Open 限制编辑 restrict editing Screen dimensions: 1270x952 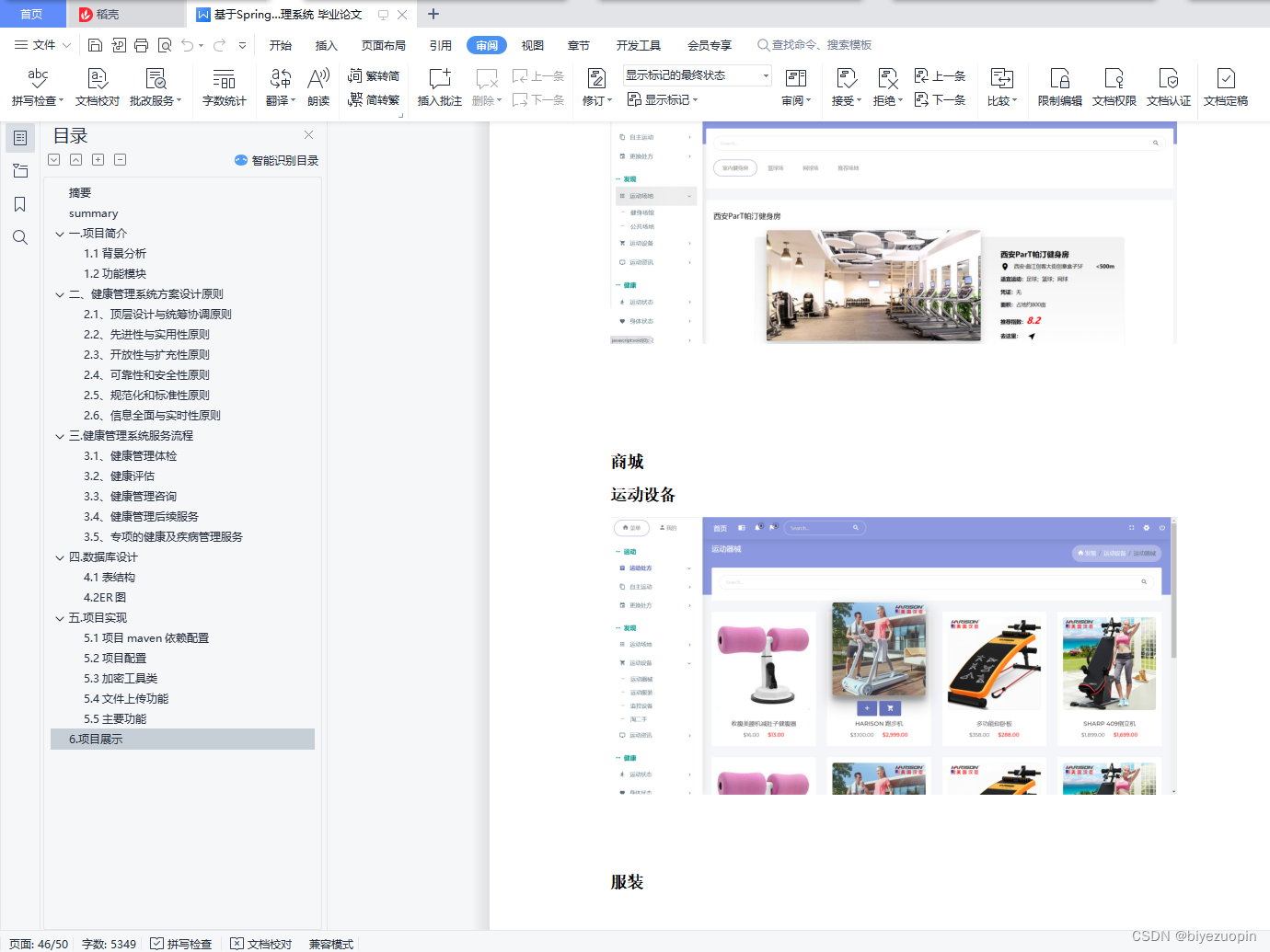[1060, 87]
